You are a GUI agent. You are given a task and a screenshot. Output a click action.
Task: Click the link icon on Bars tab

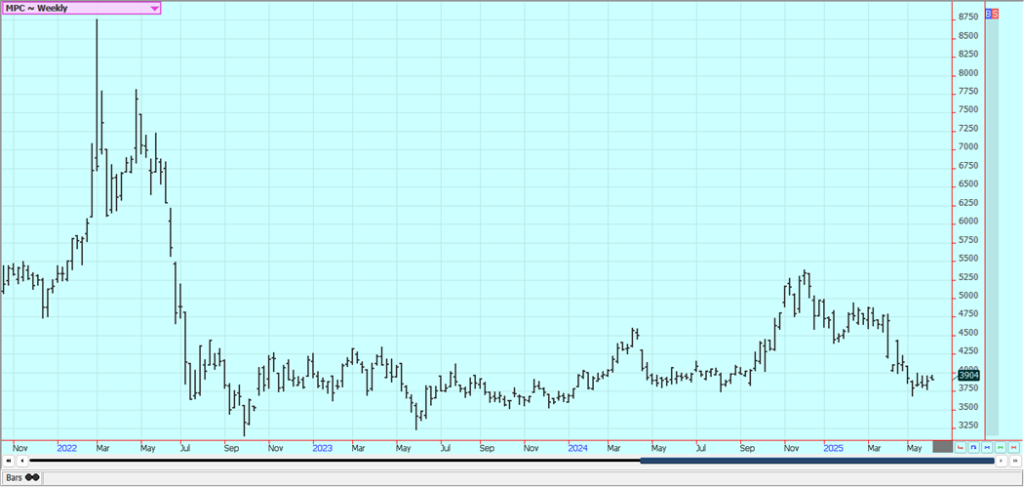click(33, 477)
